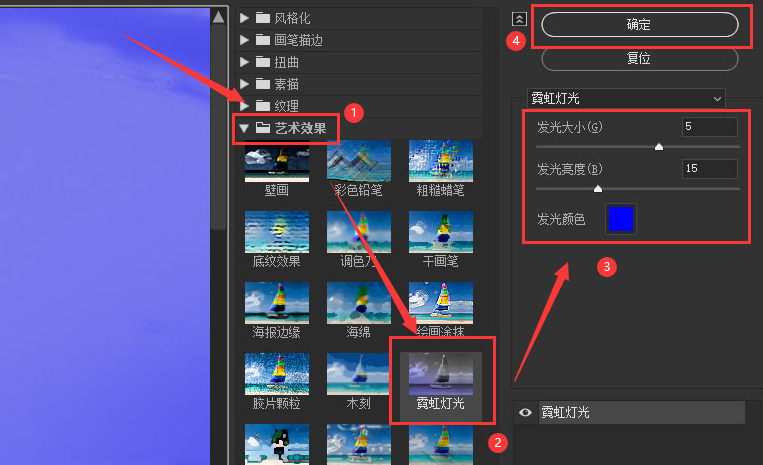Click the 发光亮度 value field
The height and width of the screenshot is (465, 763).
709,169
